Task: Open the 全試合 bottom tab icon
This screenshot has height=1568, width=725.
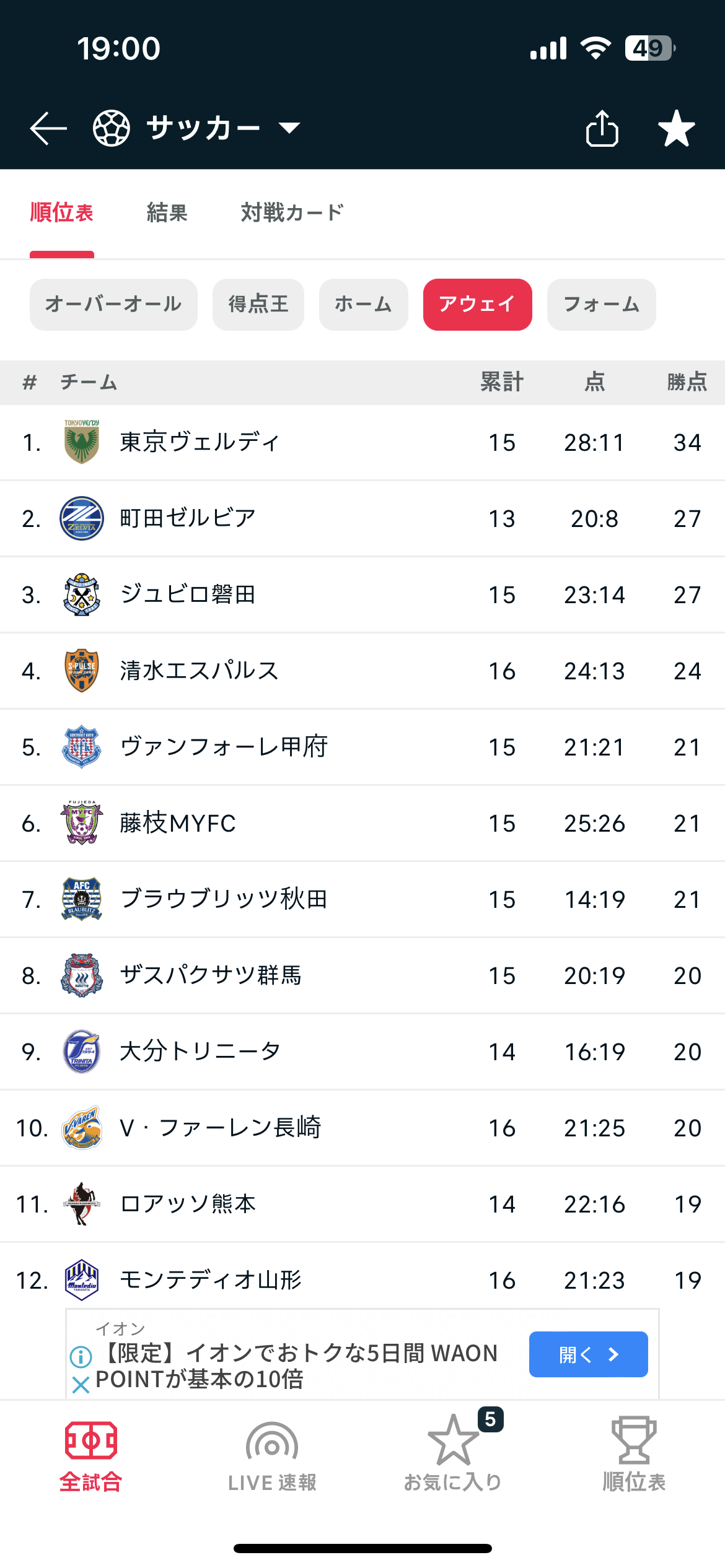Action: click(x=91, y=1440)
